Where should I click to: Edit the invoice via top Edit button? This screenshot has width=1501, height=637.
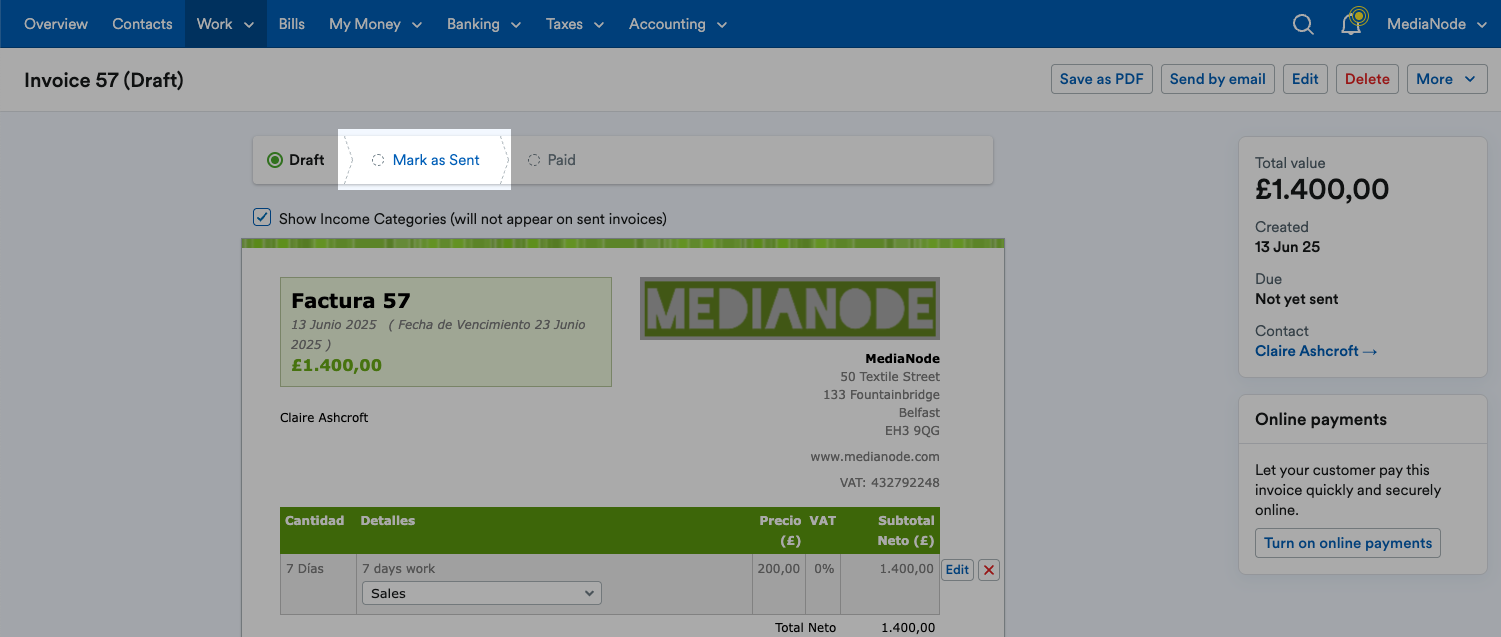(1305, 79)
